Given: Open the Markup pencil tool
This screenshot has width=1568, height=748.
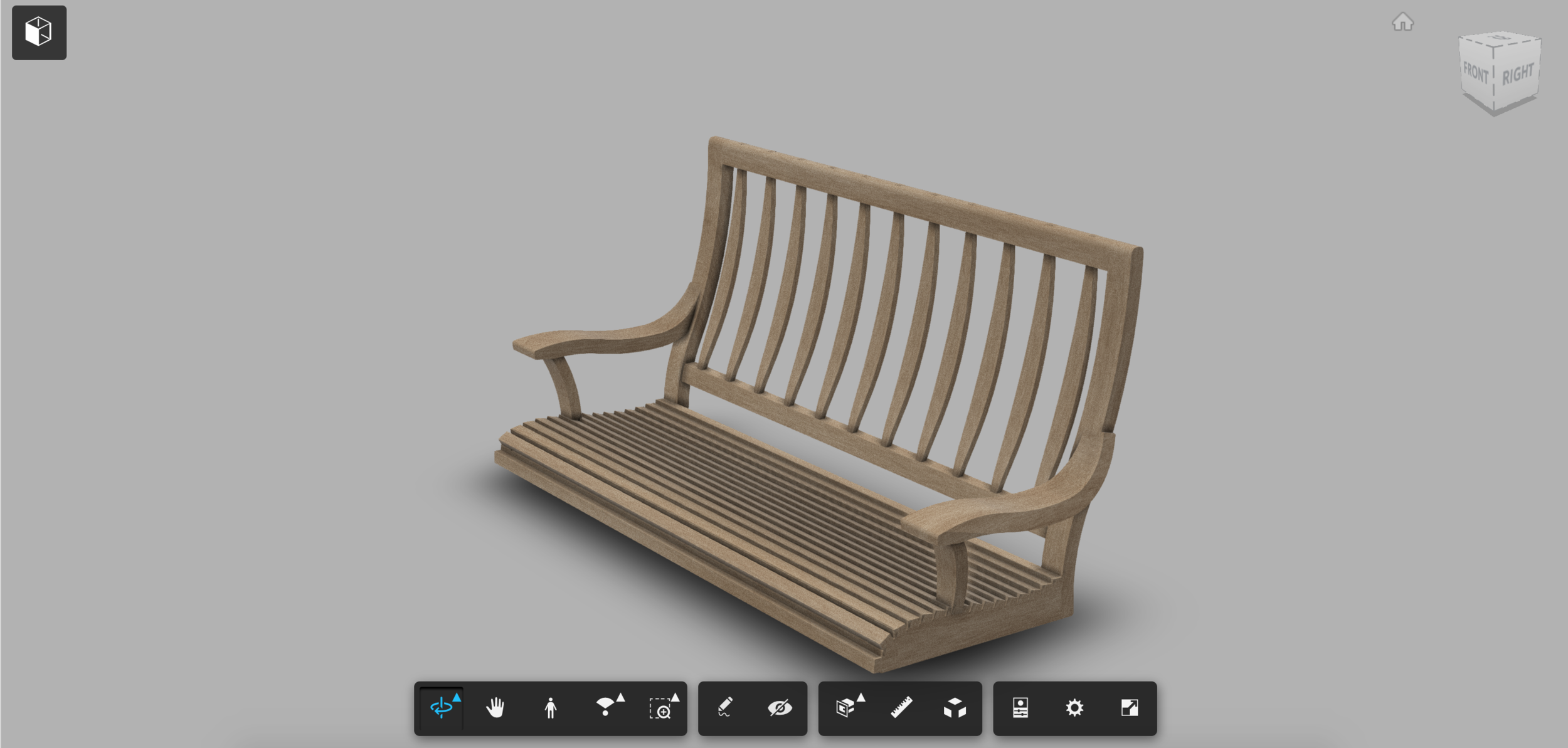Looking at the screenshot, I should (724, 708).
